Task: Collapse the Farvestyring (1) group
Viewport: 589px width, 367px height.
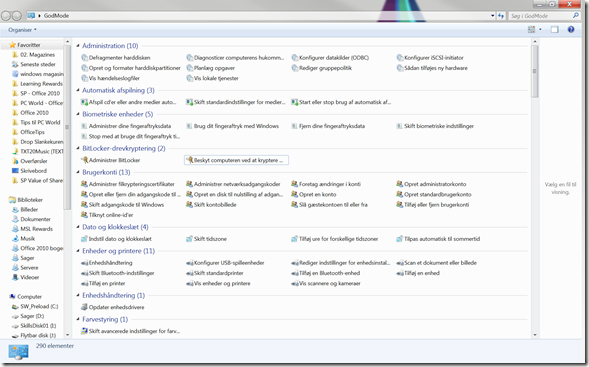Action: coord(78,319)
